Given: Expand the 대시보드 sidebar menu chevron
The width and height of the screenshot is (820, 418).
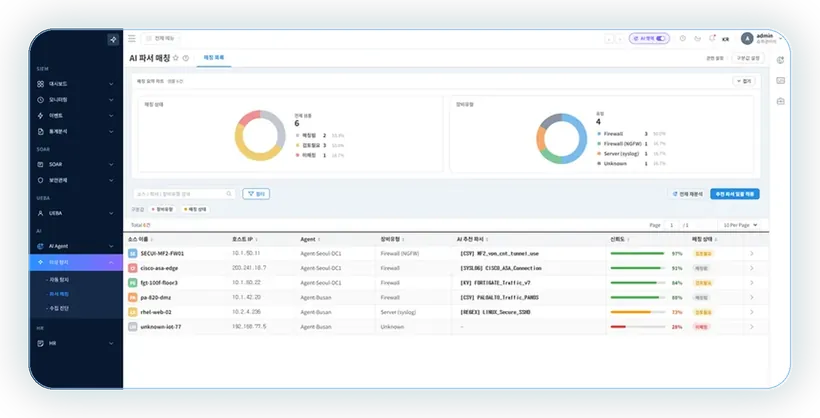Looking at the screenshot, I should click(111, 84).
